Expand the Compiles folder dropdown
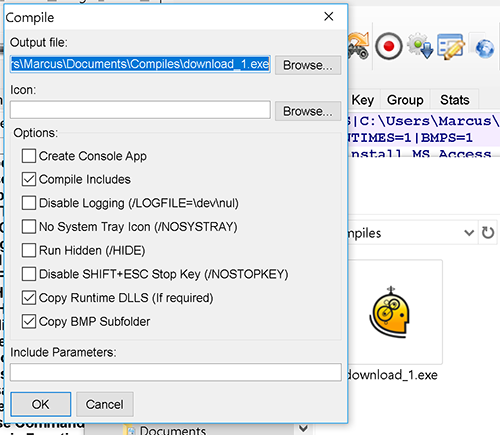This screenshot has height=435, width=500. [469, 233]
